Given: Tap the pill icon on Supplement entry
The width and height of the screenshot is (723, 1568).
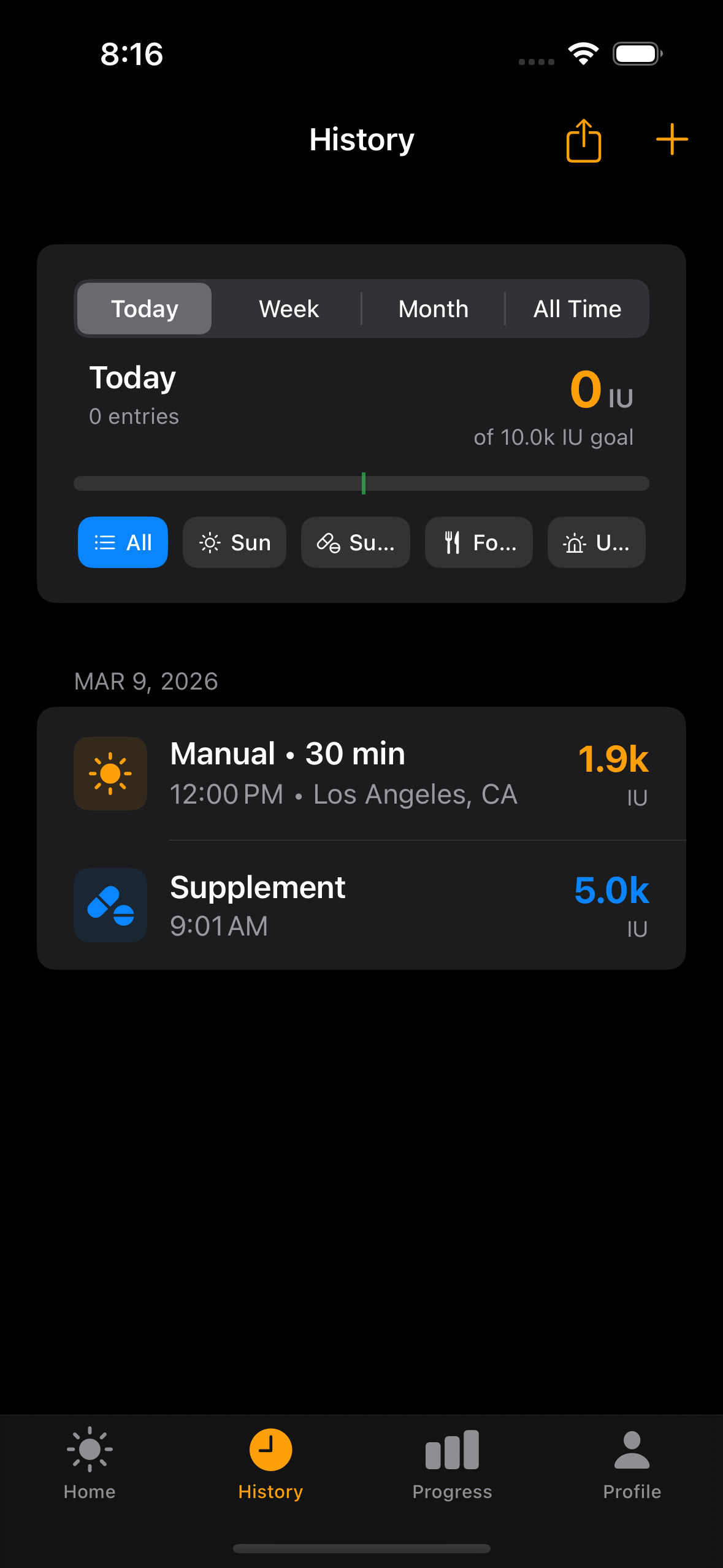Looking at the screenshot, I should pyautogui.click(x=110, y=905).
